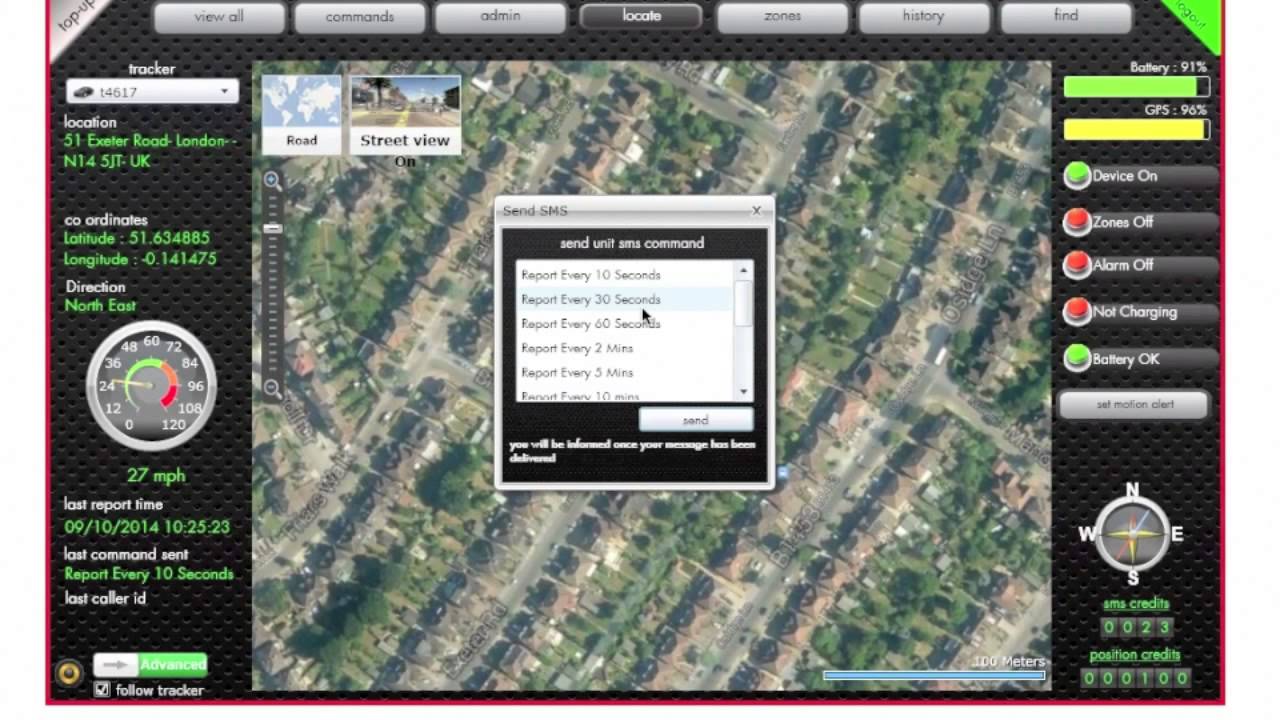Open the zones tab
The image size is (1280, 720).
pos(782,16)
